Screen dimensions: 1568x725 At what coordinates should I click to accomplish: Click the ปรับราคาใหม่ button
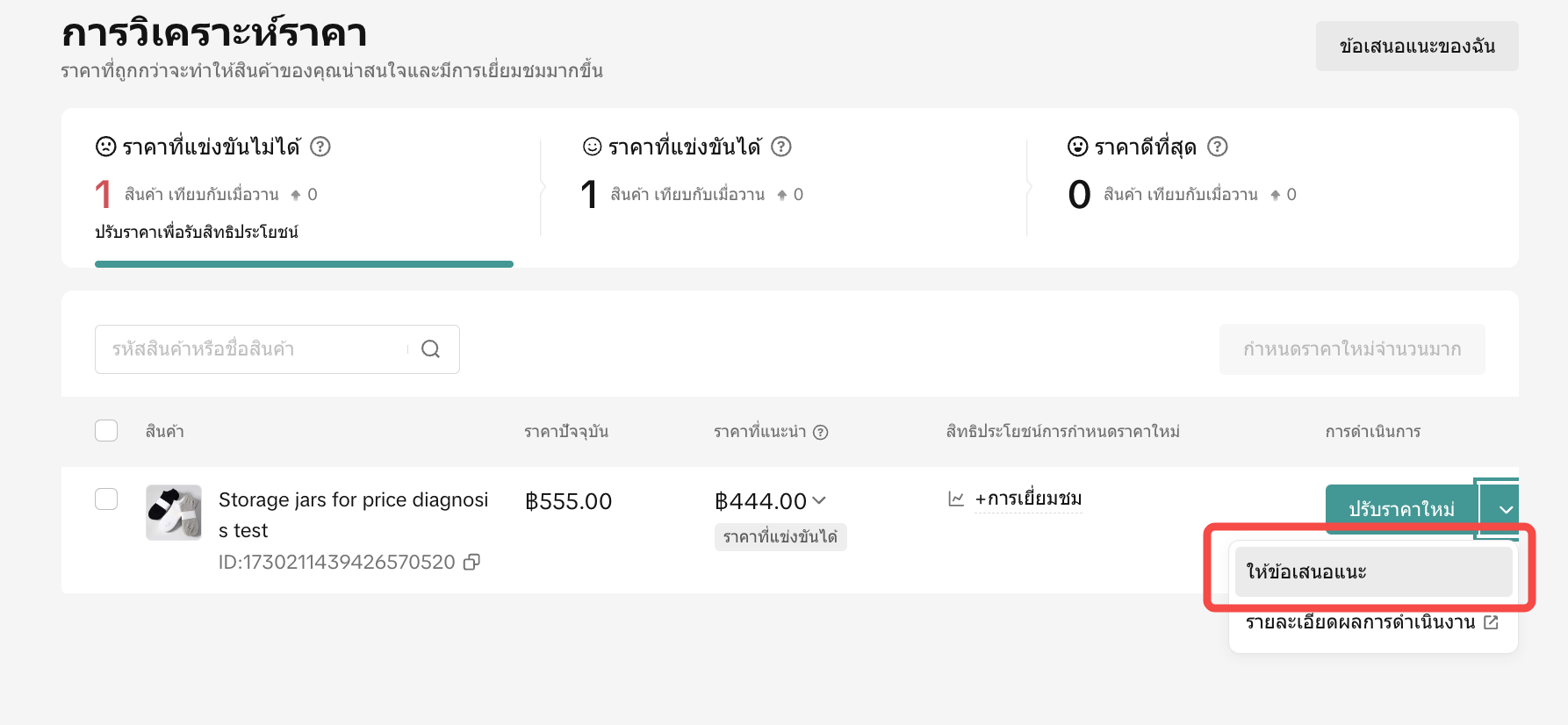tap(1401, 509)
